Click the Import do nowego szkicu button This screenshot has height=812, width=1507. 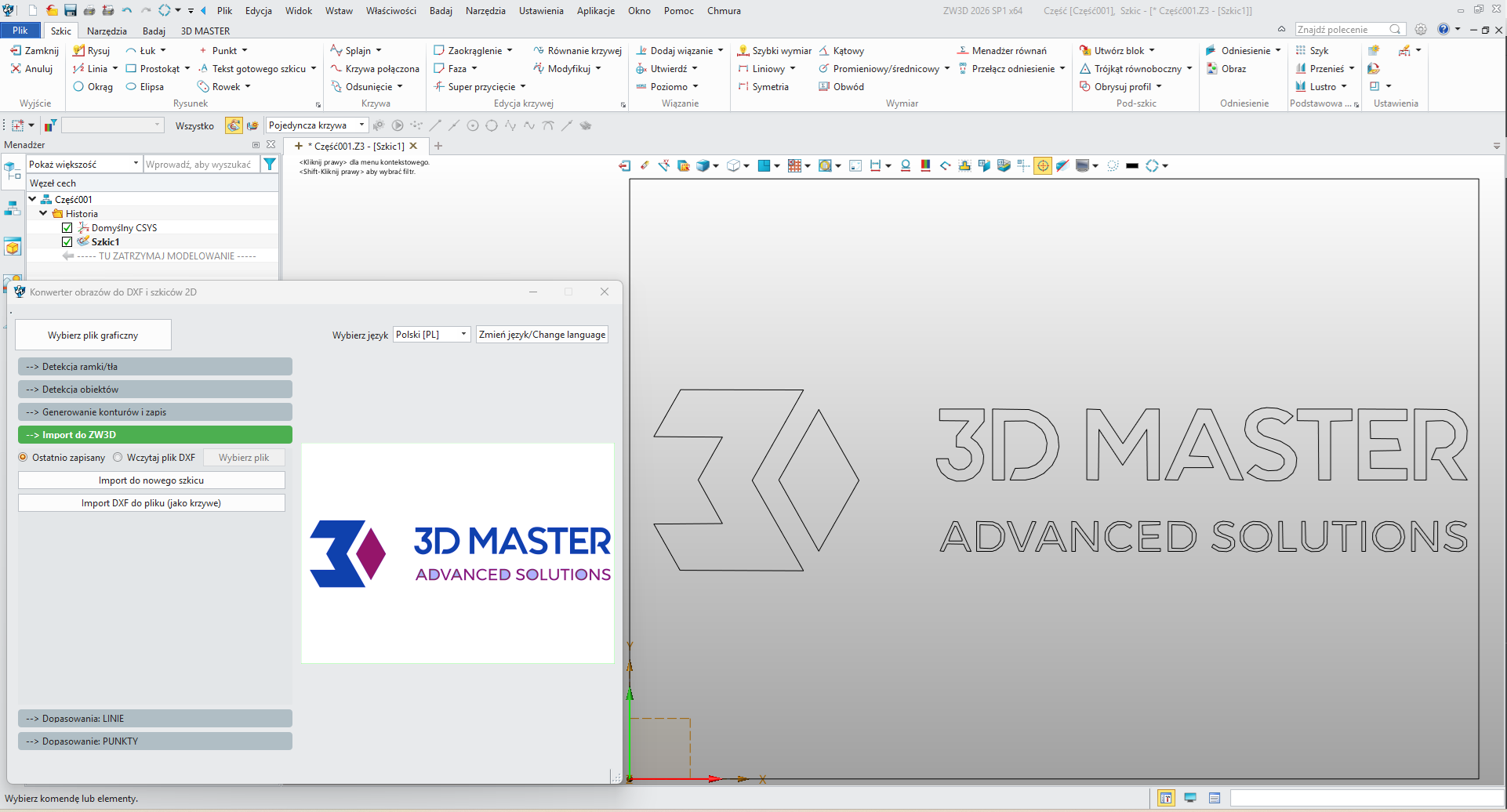151,480
